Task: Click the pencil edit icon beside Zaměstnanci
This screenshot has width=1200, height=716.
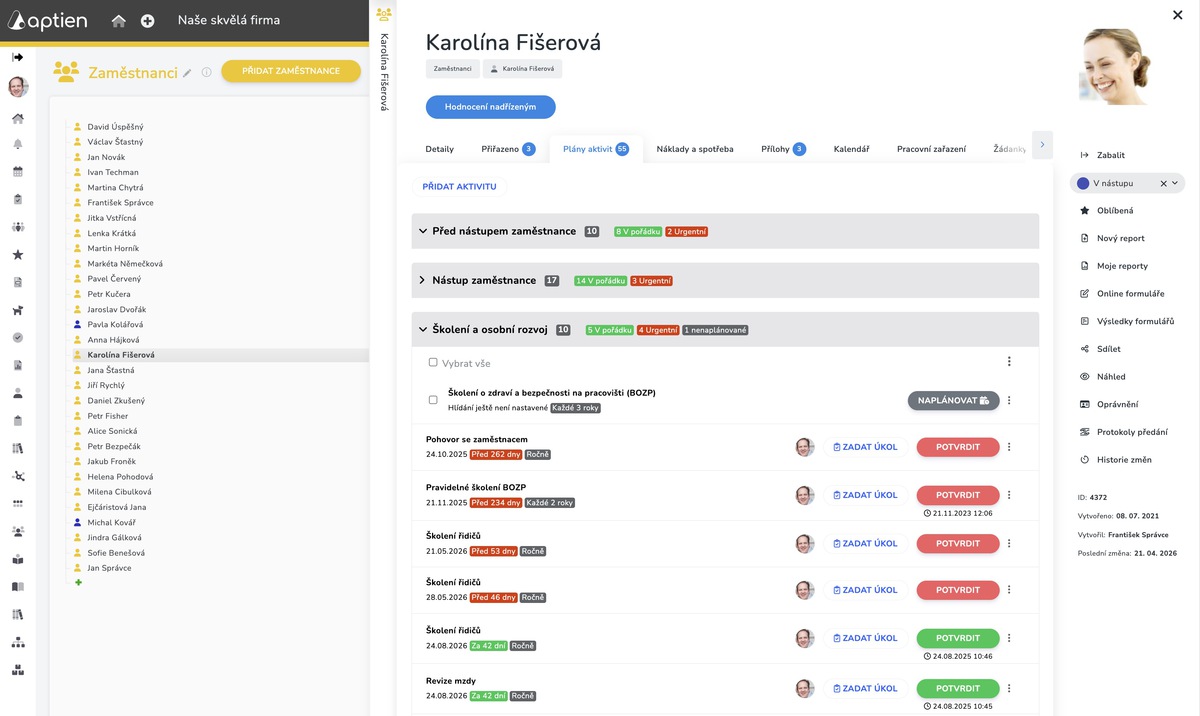Action: click(x=187, y=72)
